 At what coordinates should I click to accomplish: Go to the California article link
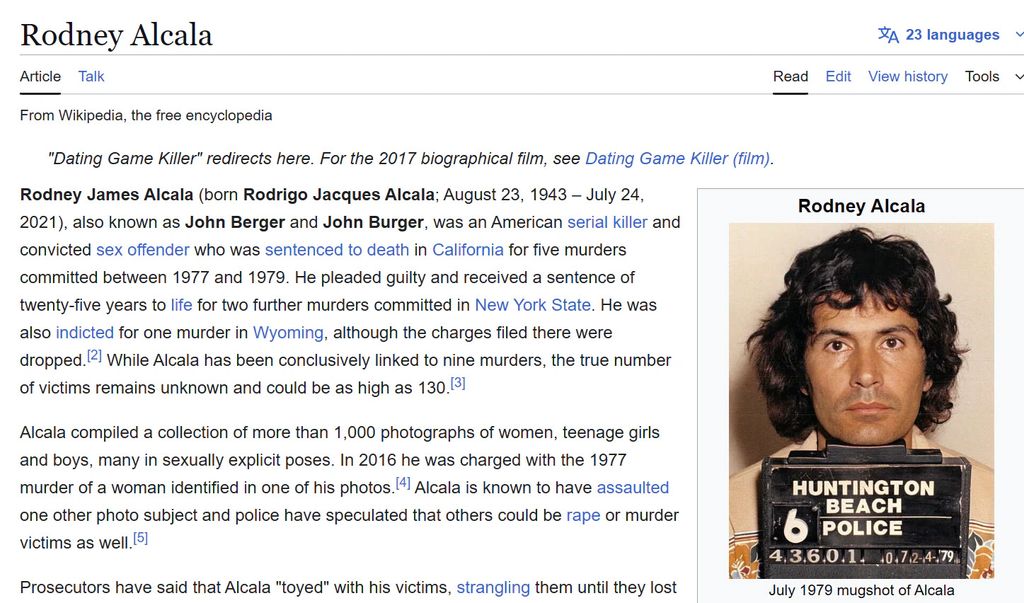click(x=467, y=250)
